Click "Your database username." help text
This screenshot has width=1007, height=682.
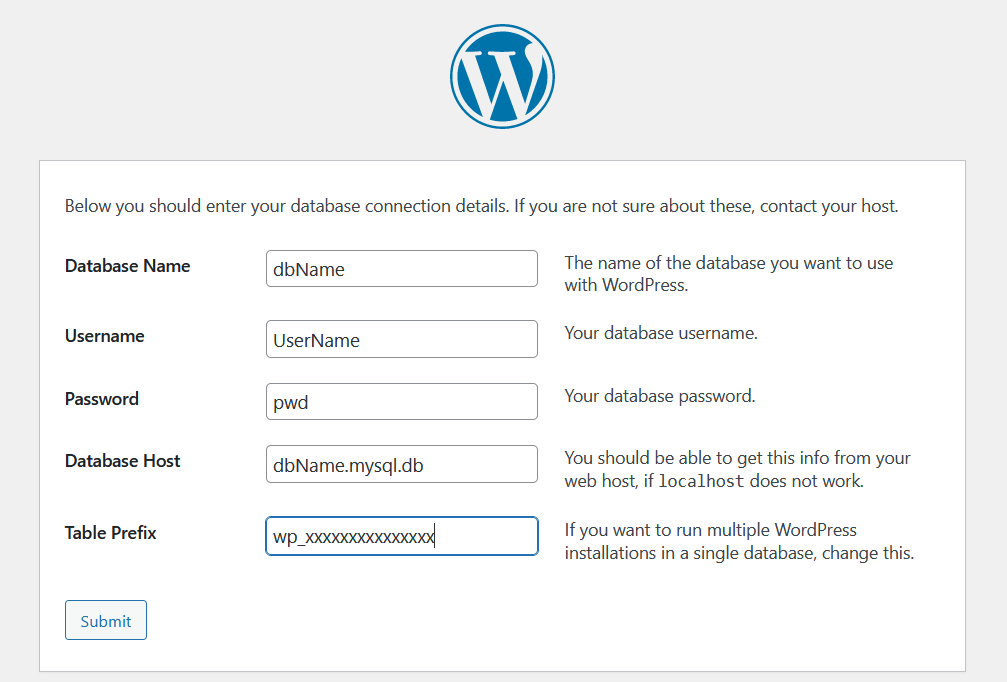(x=660, y=333)
